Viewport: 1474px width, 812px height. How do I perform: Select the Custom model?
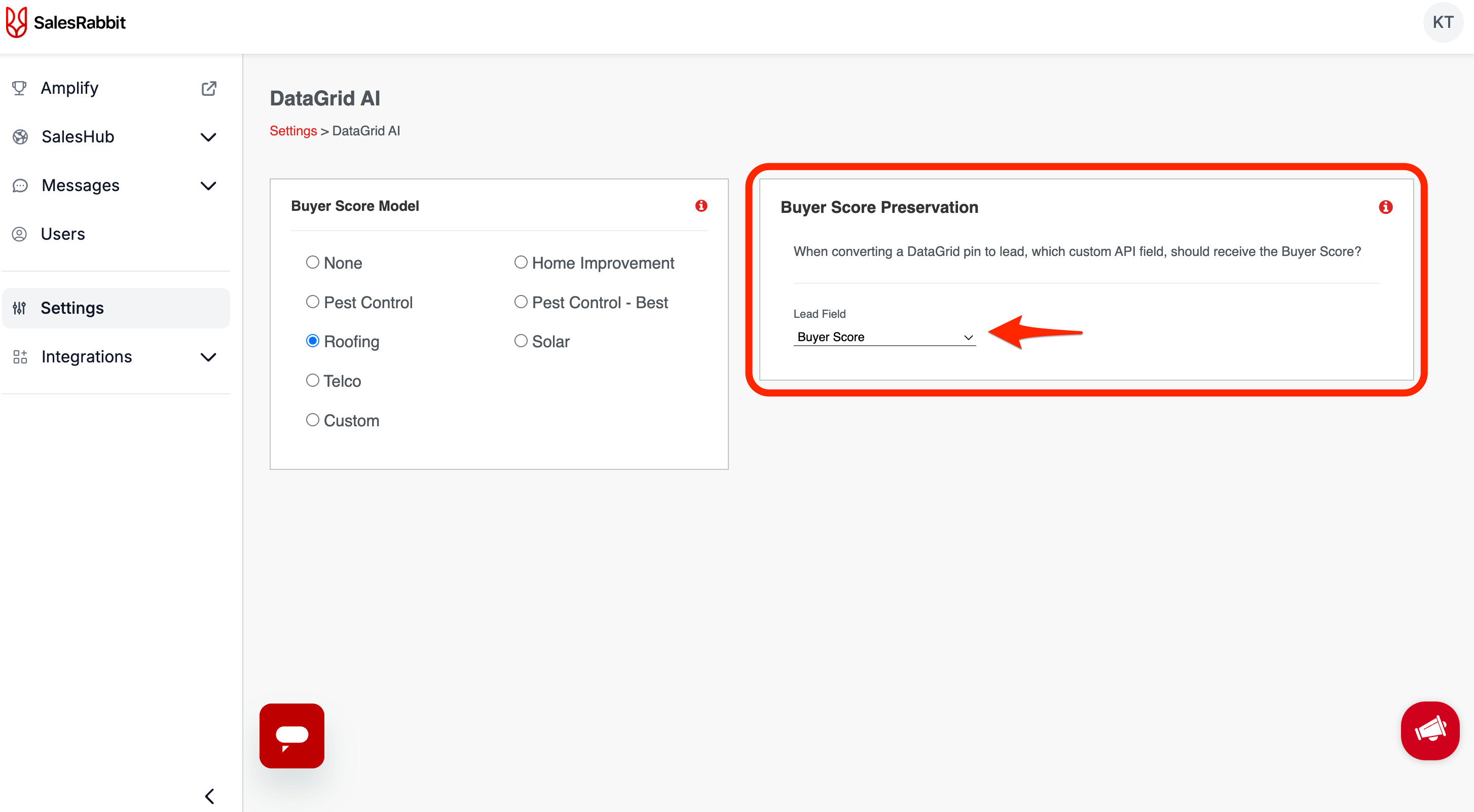[x=312, y=420]
